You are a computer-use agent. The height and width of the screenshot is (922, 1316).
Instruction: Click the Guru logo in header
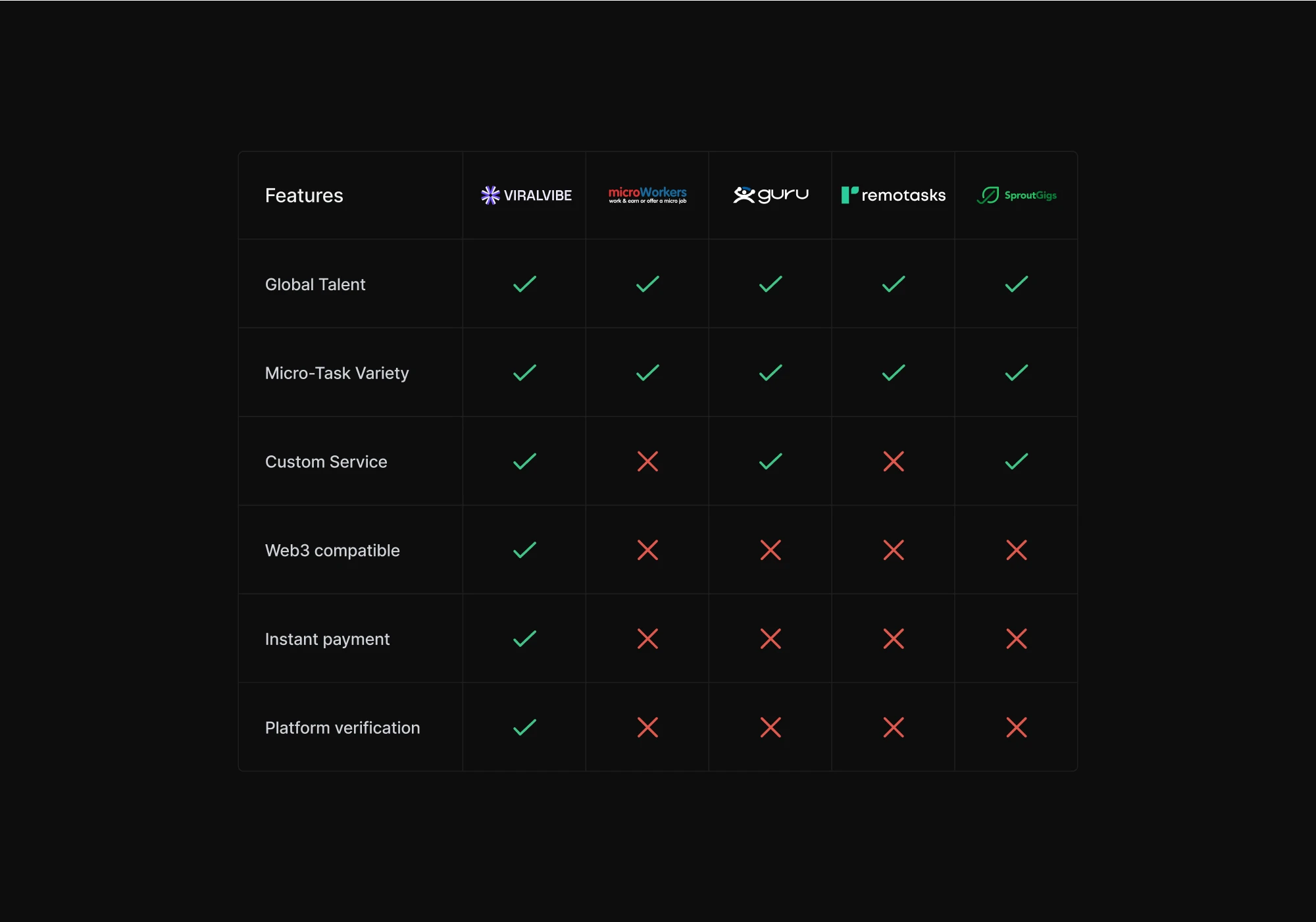771,195
